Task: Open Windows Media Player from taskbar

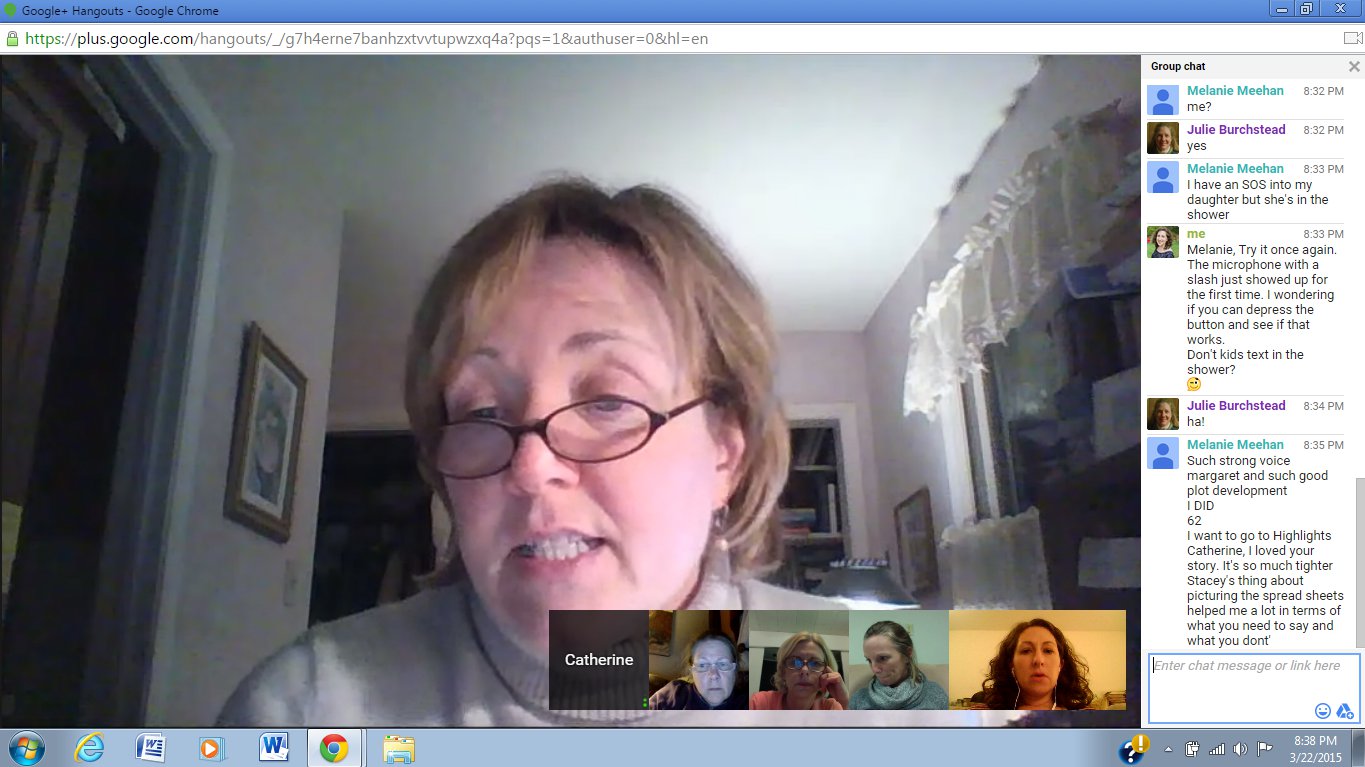Action: point(210,748)
